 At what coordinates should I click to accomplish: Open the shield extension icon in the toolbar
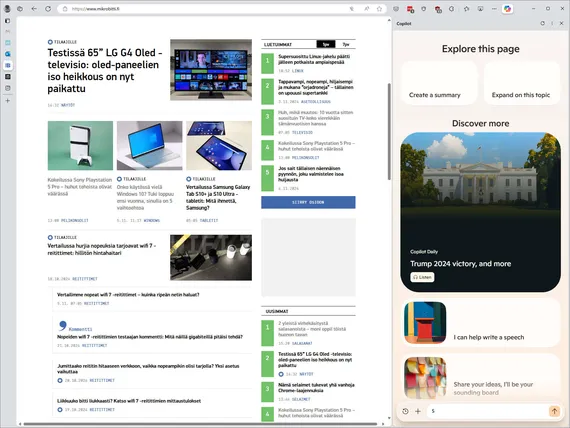click(424, 9)
